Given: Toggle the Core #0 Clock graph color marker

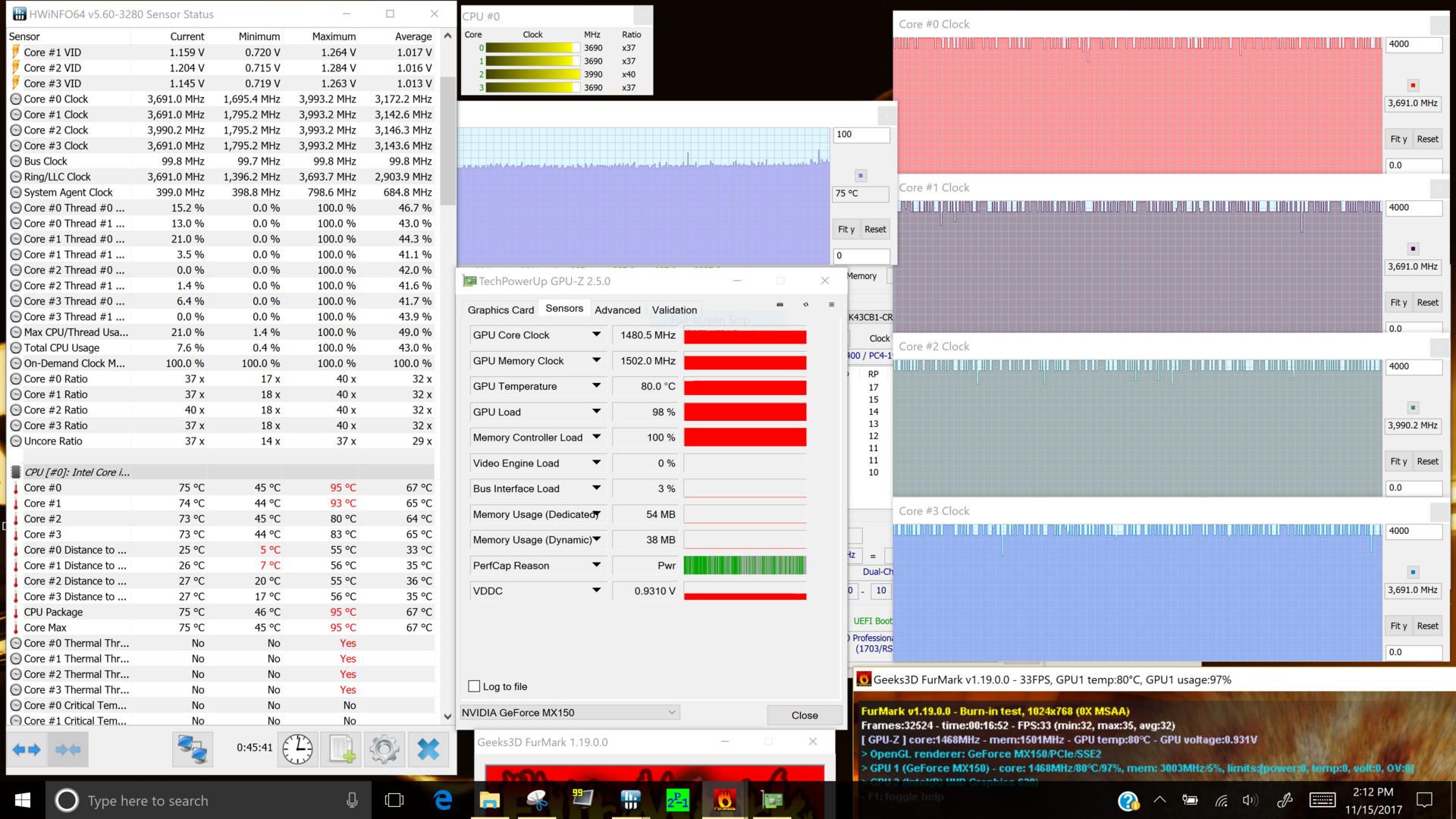Looking at the screenshot, I should [x=1413, y=86].
